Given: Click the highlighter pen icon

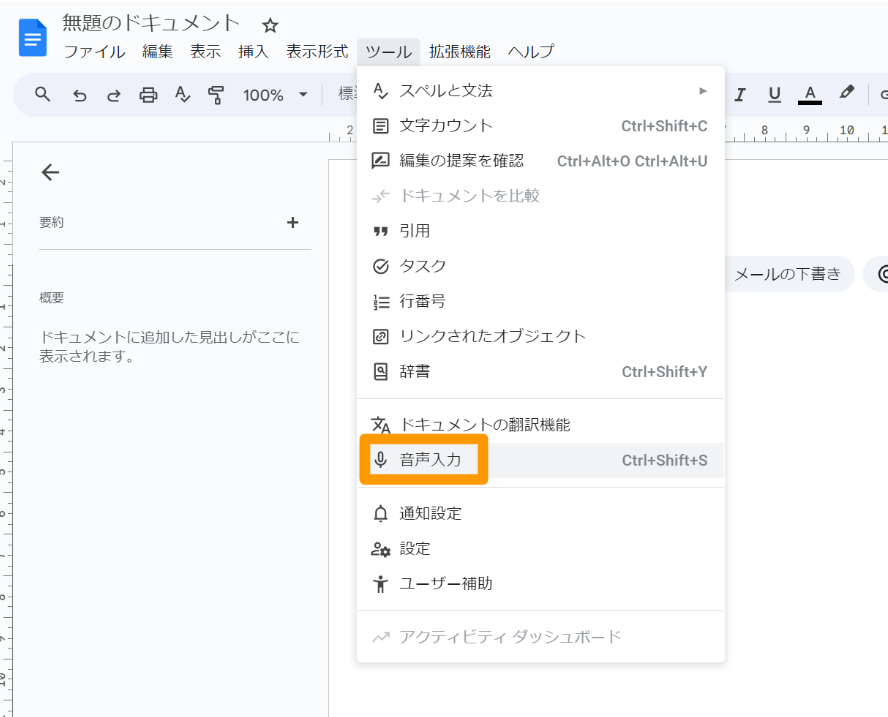Looking at the screenshot, I should click(846, 94).
